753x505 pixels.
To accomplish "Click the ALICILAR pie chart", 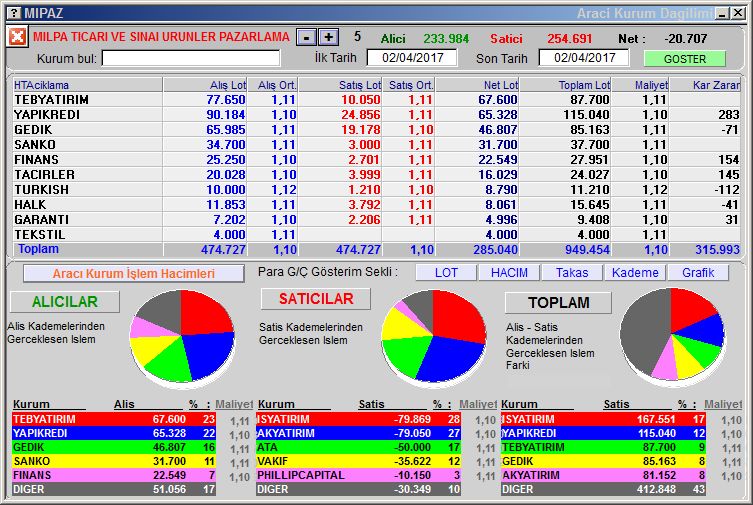I will [182, 337].
